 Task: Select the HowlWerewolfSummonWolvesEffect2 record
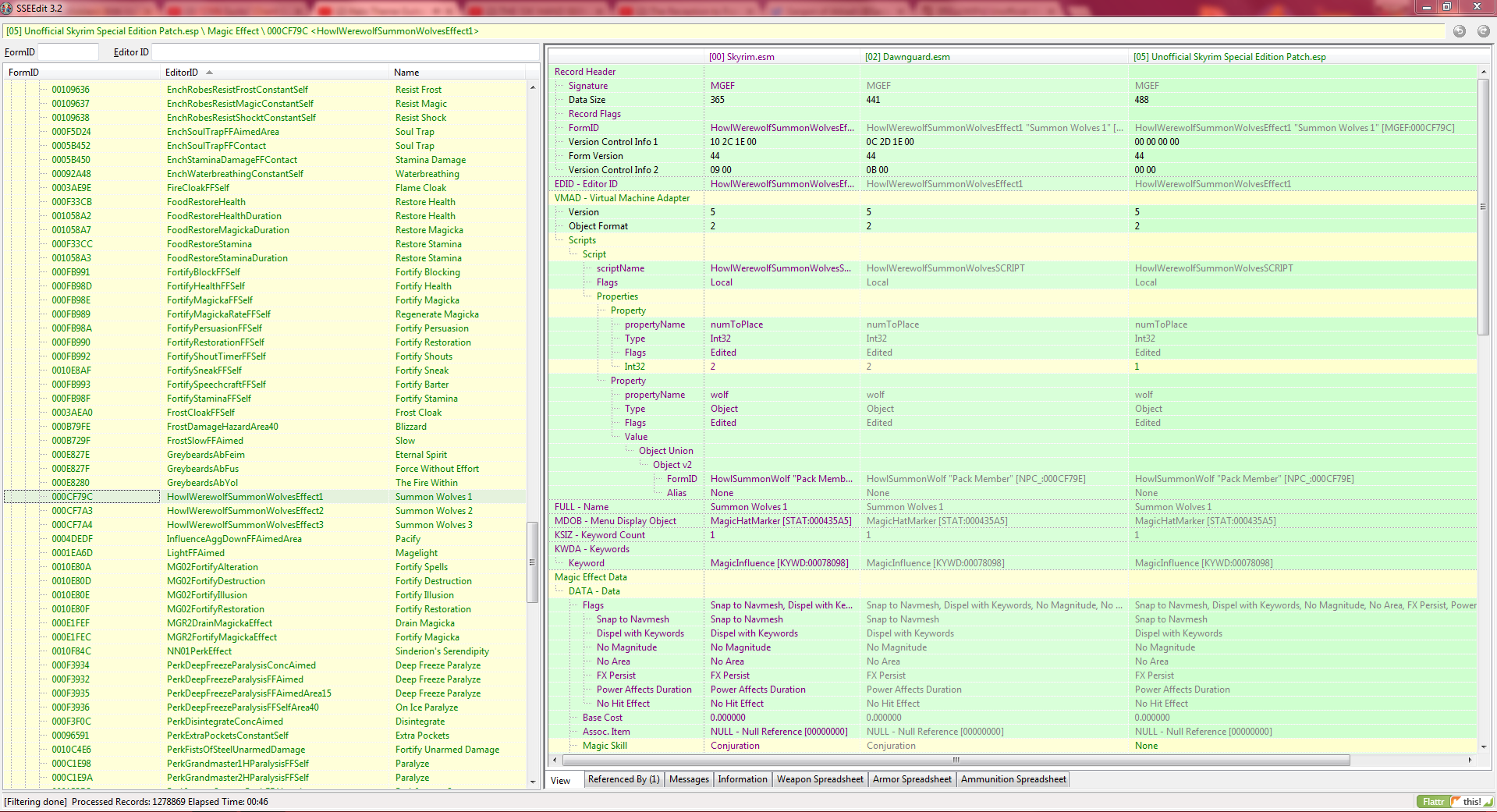point(245,511)
